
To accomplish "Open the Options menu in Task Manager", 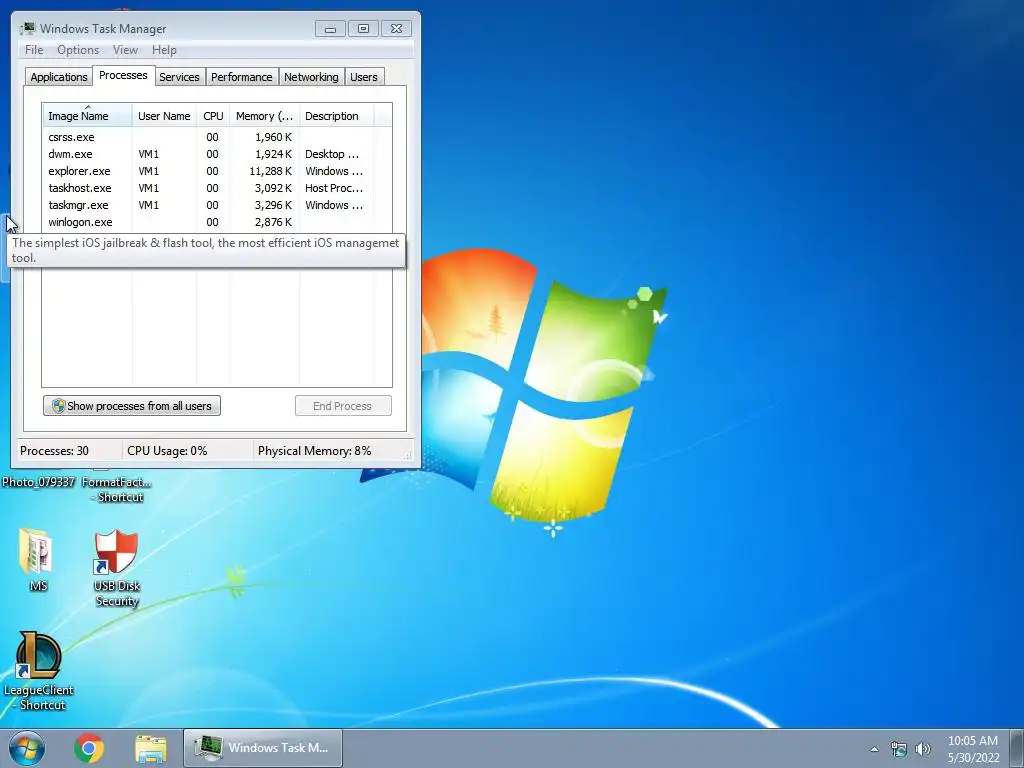I will [x=78, y=50].
